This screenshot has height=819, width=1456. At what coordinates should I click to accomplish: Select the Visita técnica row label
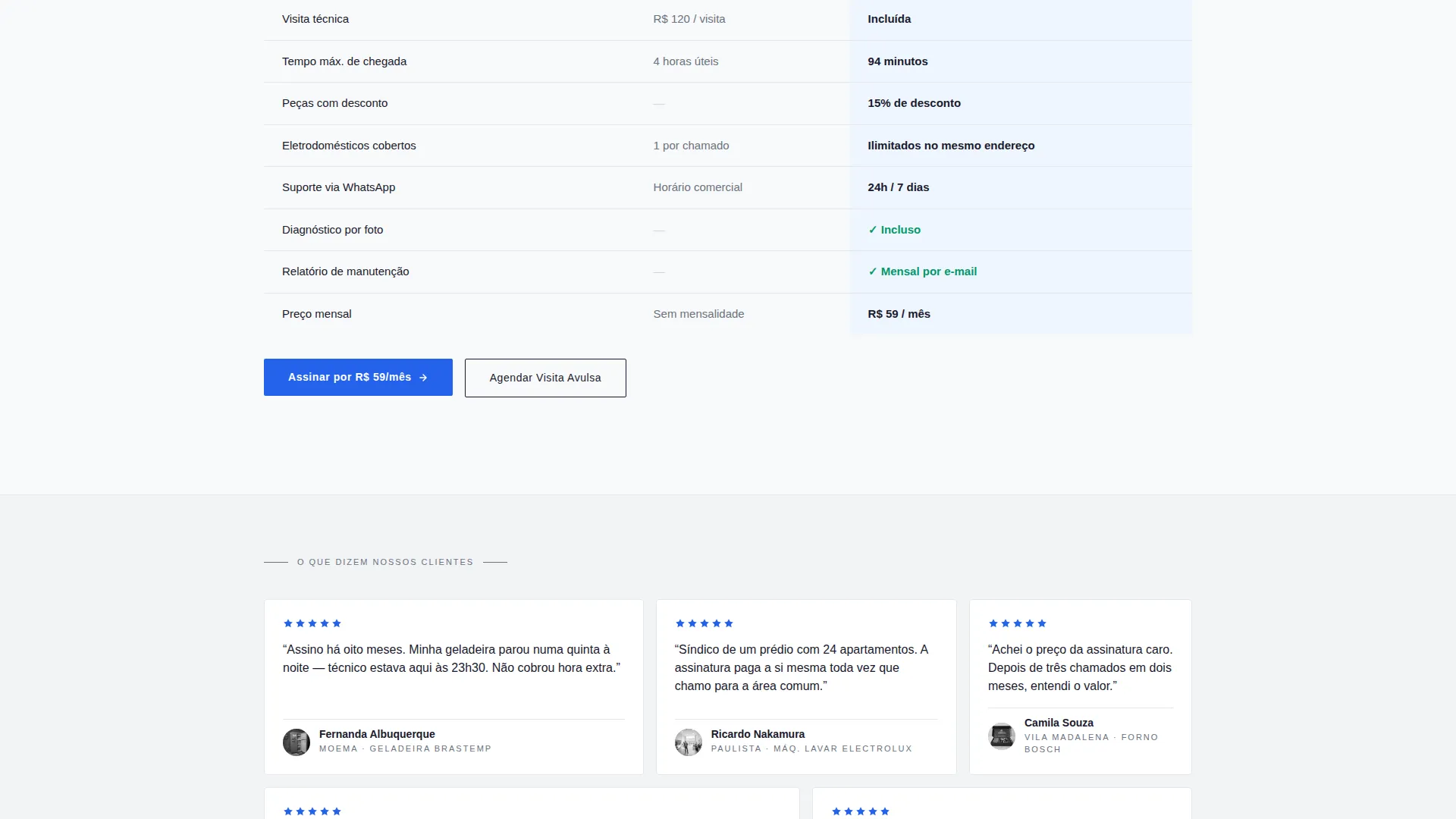315,19
